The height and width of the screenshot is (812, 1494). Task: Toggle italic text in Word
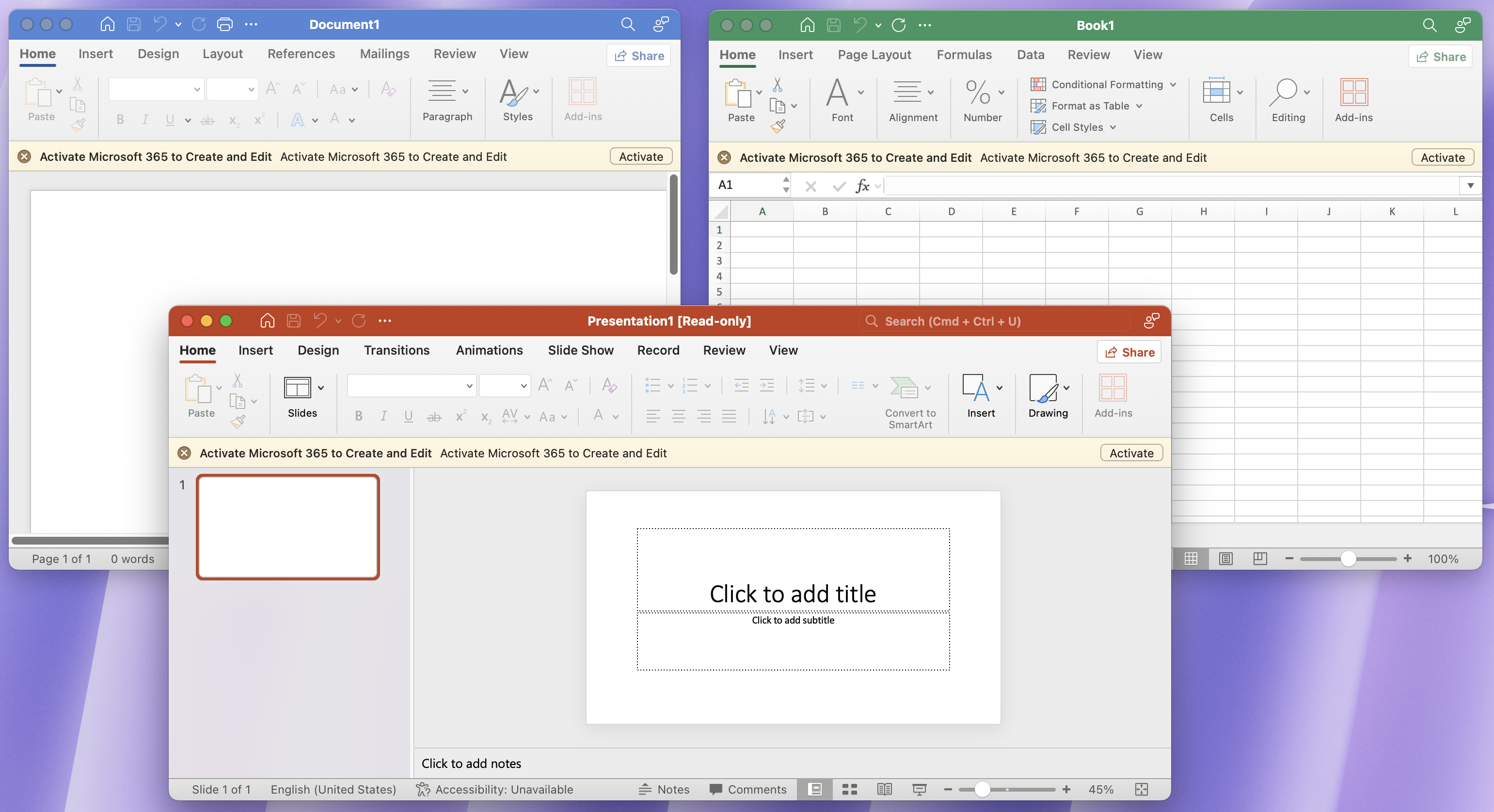pos(144,120)
